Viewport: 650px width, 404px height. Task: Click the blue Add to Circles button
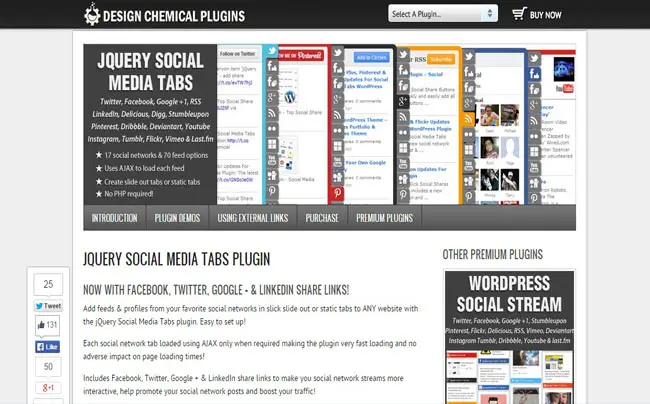pos(371,58)
